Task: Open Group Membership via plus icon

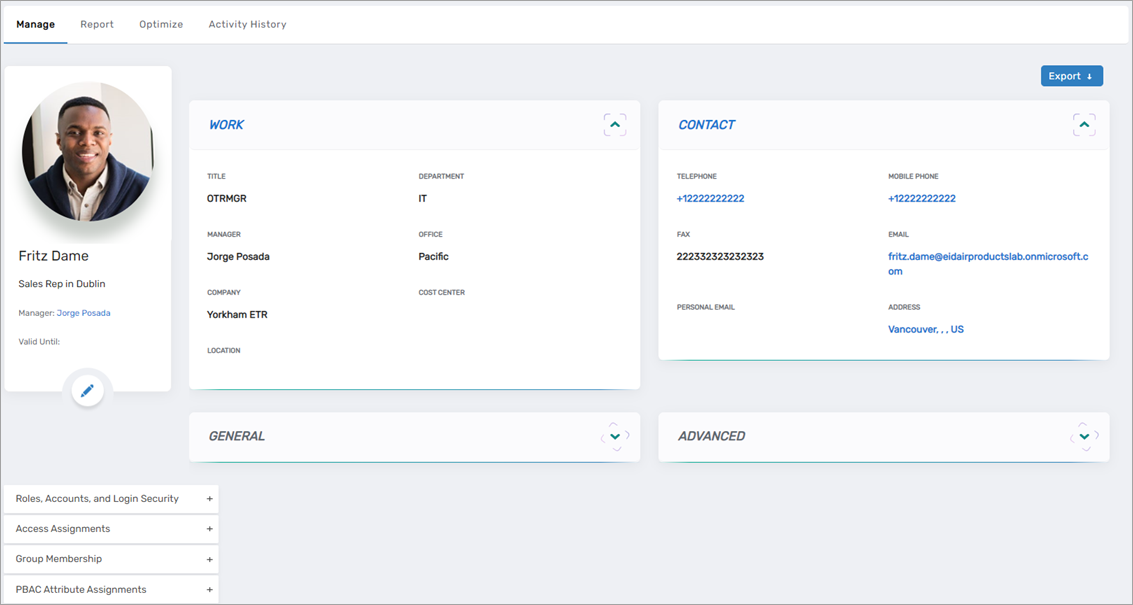Action: [209, 558]
